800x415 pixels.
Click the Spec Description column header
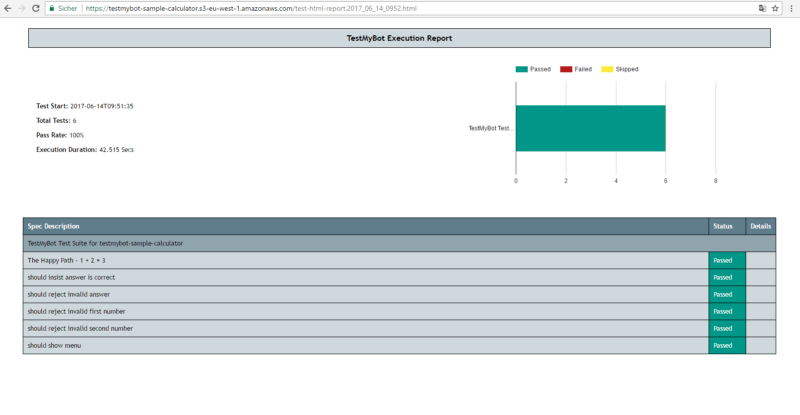pyautogui.click(x=366, y=226)
